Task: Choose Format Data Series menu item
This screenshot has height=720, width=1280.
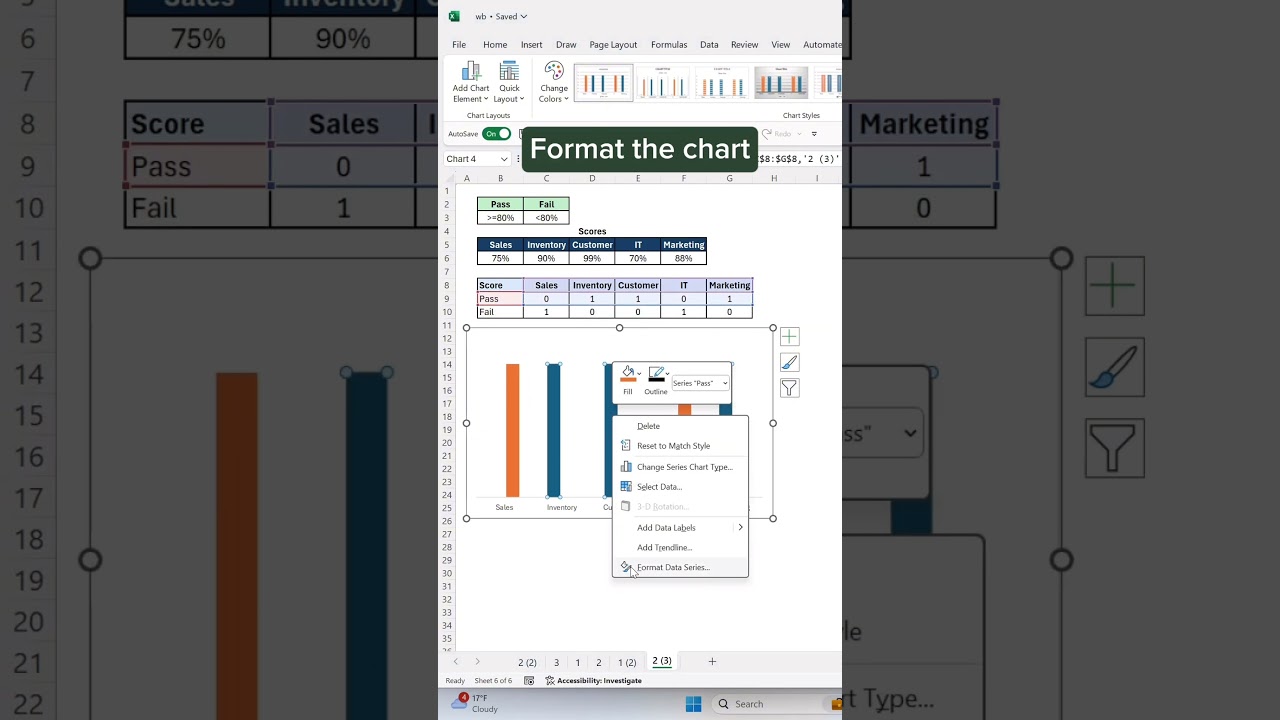Action: [x=680, y=567]
